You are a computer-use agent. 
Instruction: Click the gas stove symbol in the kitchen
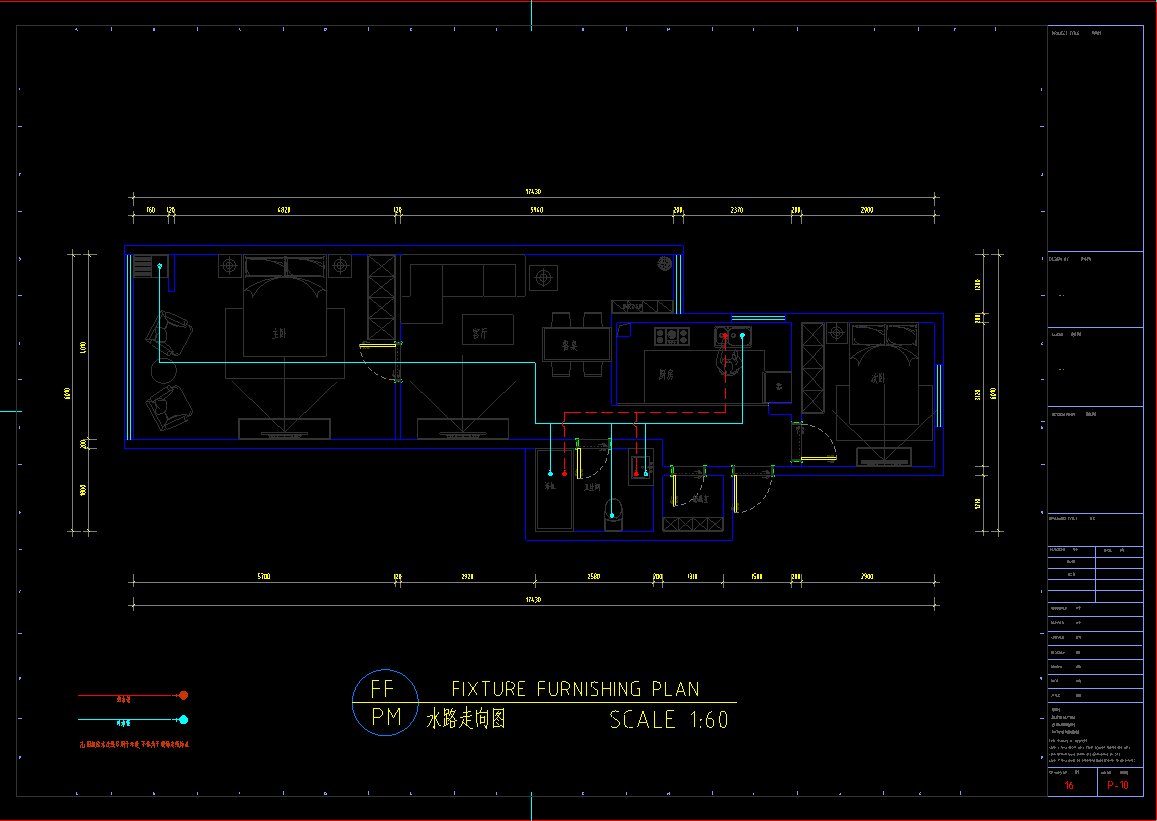point(672,336)
